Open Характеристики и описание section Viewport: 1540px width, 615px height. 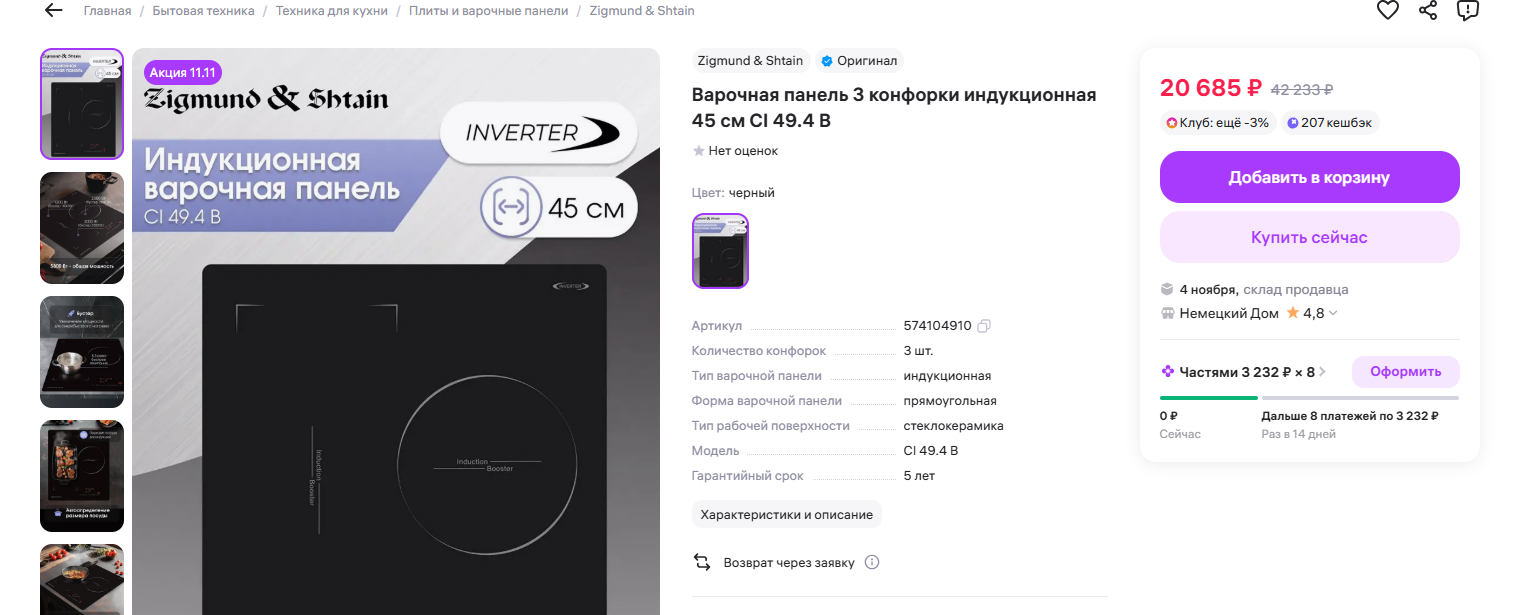click(786, 514)
